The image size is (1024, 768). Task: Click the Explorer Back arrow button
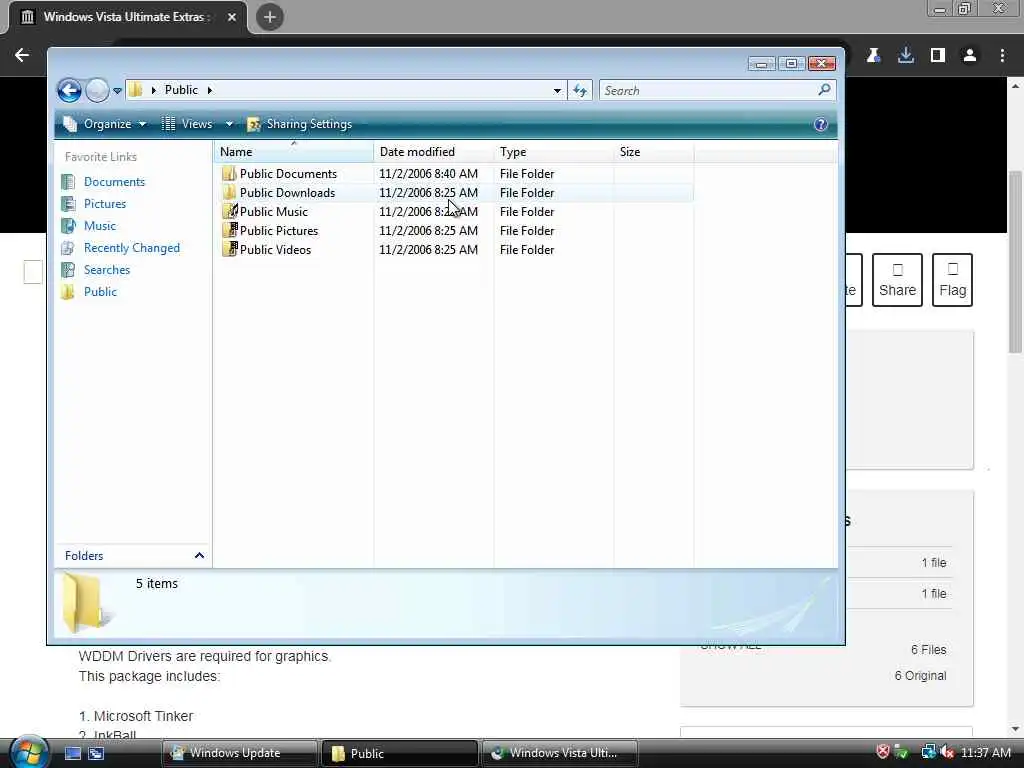69,90
